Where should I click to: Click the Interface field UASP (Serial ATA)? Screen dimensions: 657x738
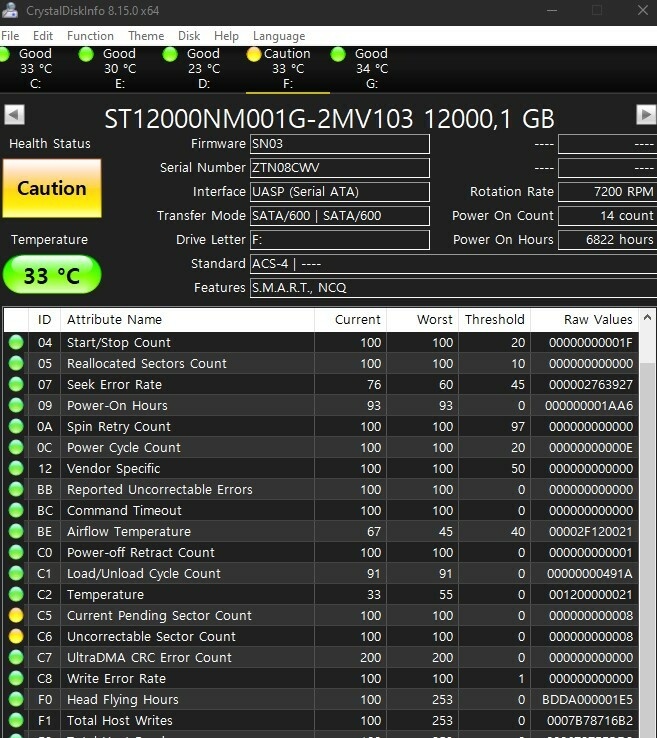tap(339, 192)
